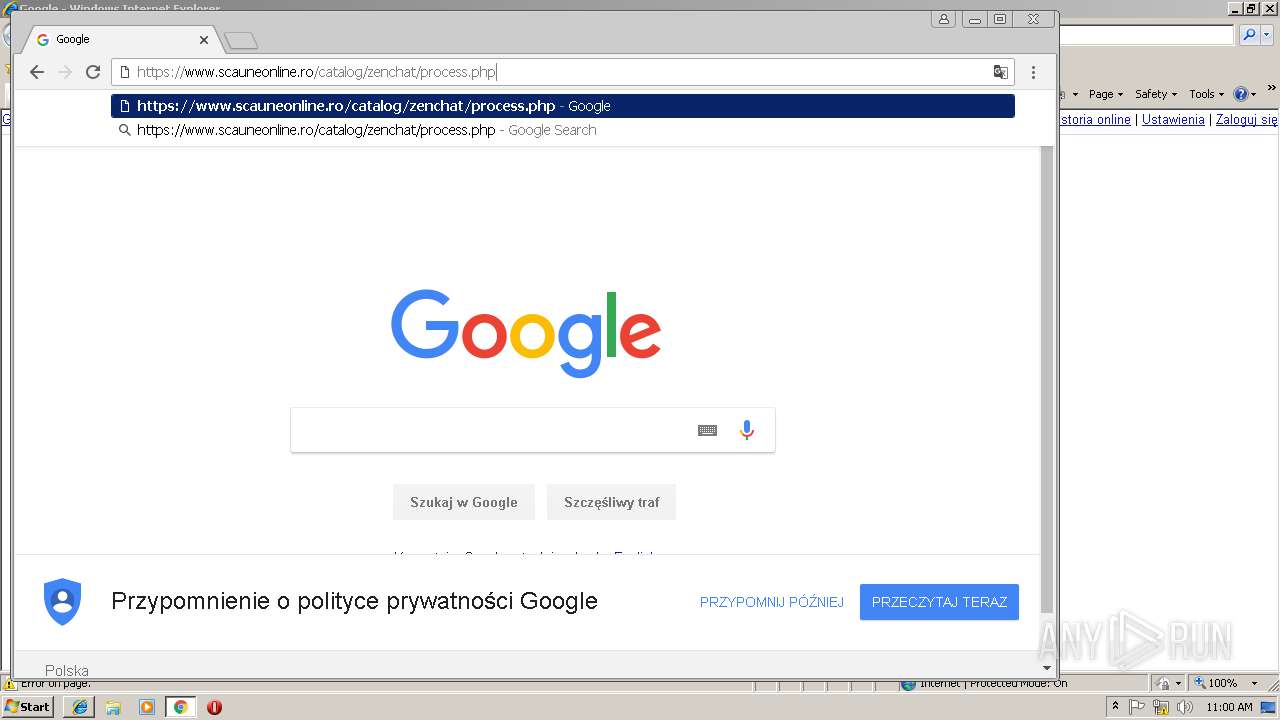Image resolution: width=1280 pixels, height=720 pixels.
Task: Start voice search with the microphone
Action: tap(746, 430)
